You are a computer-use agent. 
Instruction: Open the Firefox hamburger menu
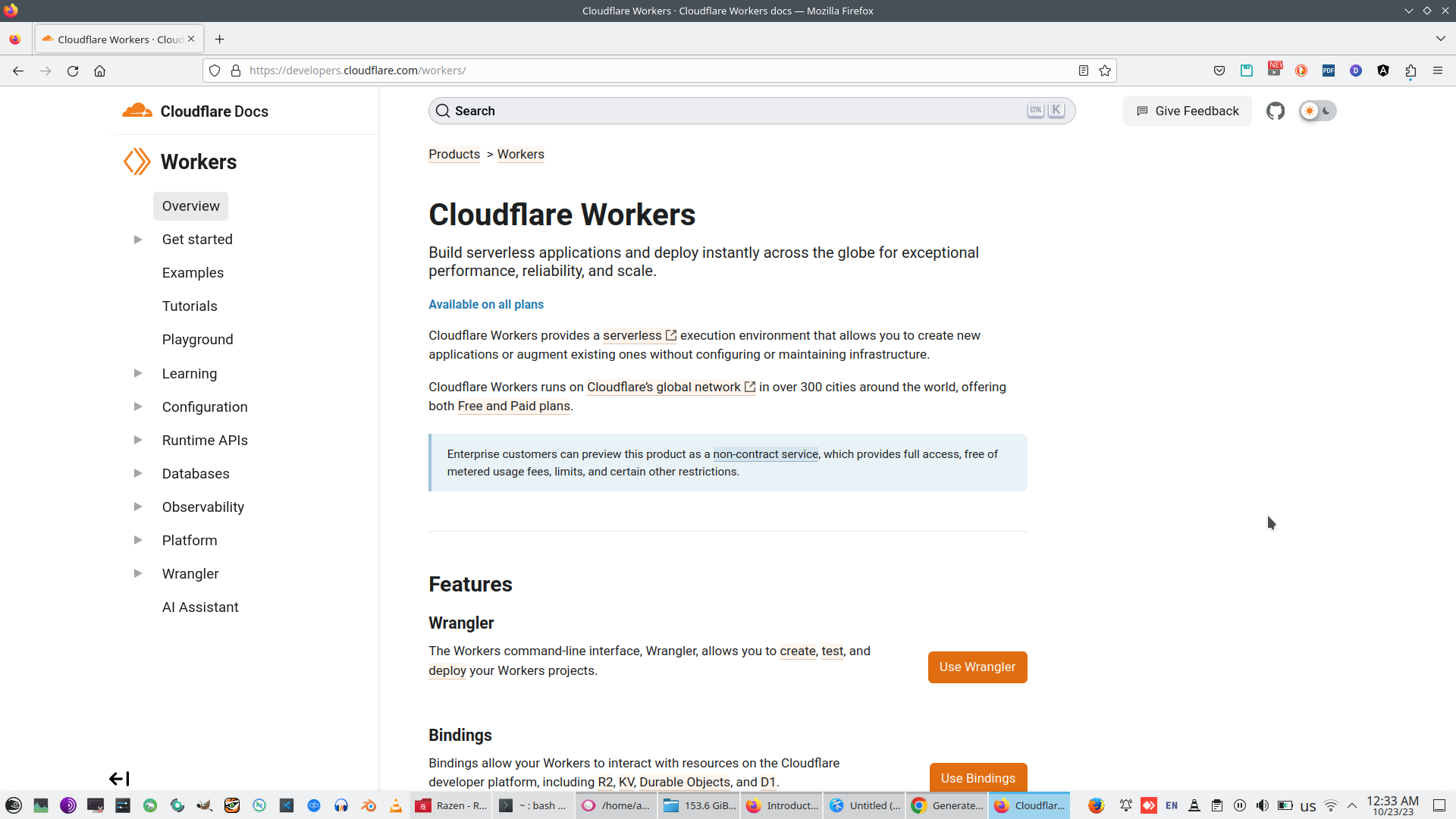click(x=1438, y=71)
